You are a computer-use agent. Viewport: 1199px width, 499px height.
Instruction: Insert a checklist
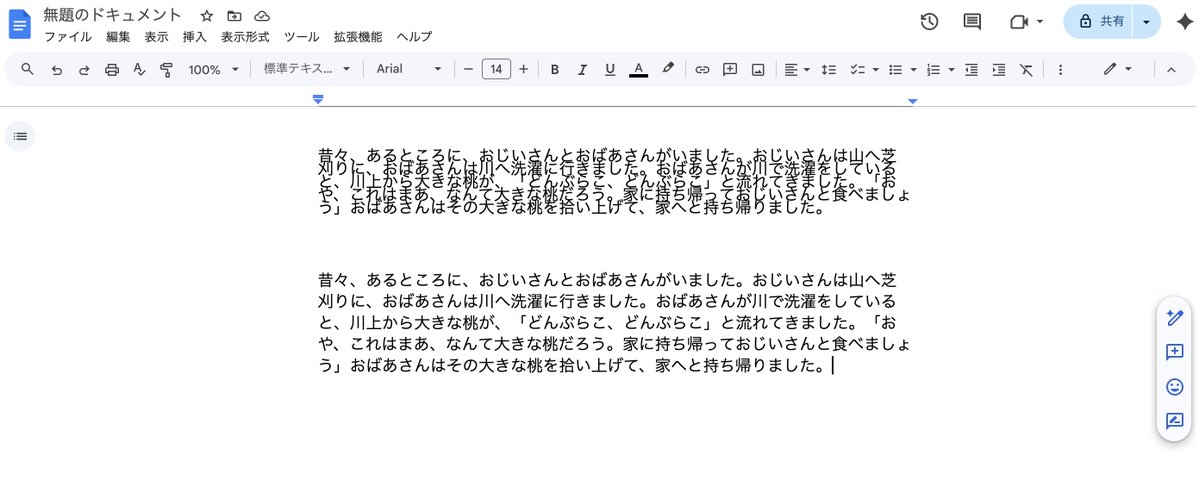(857, 70)
